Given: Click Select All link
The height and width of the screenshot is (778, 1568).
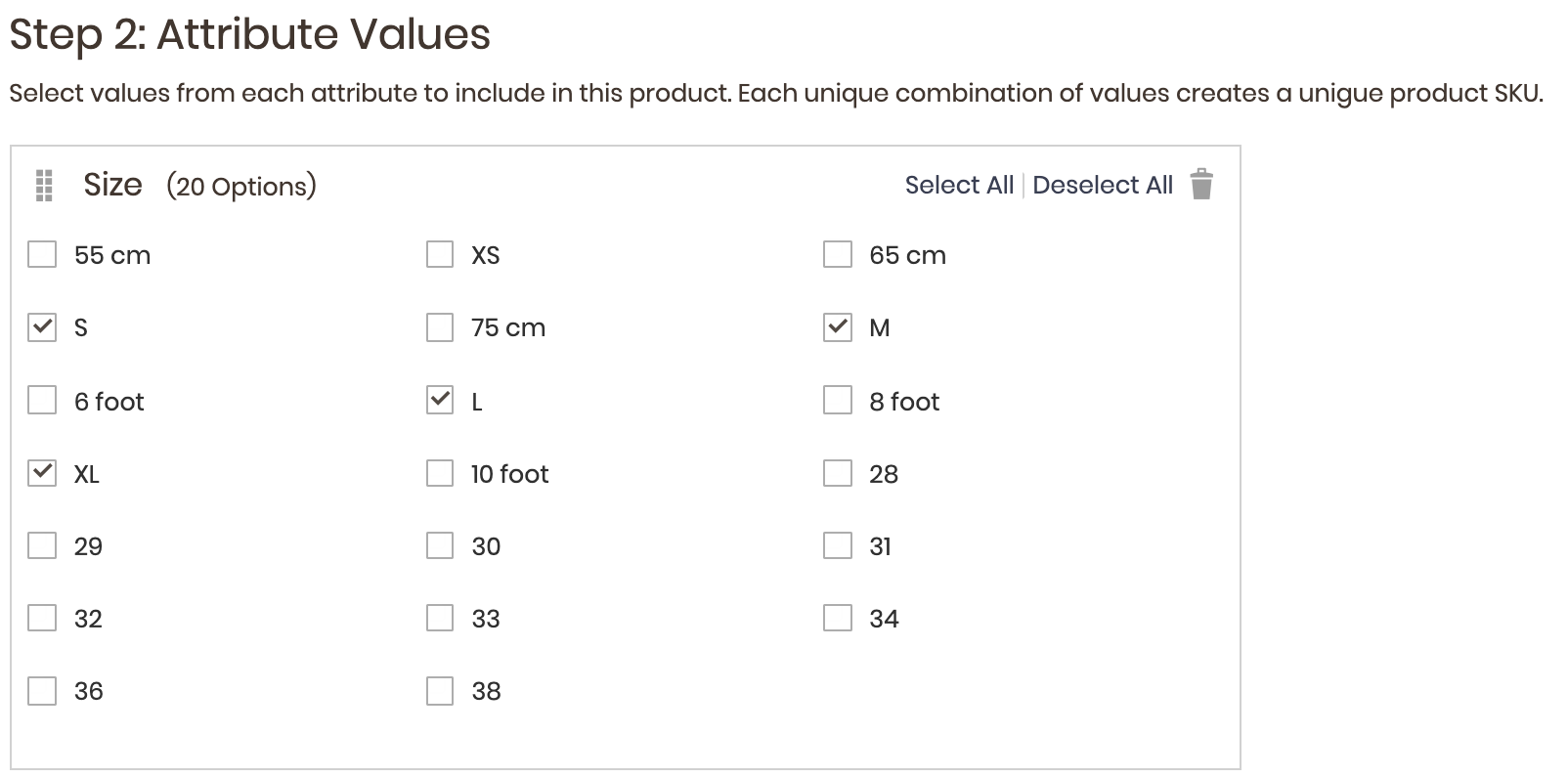Looking at the screenshot, I should (959, 185).
